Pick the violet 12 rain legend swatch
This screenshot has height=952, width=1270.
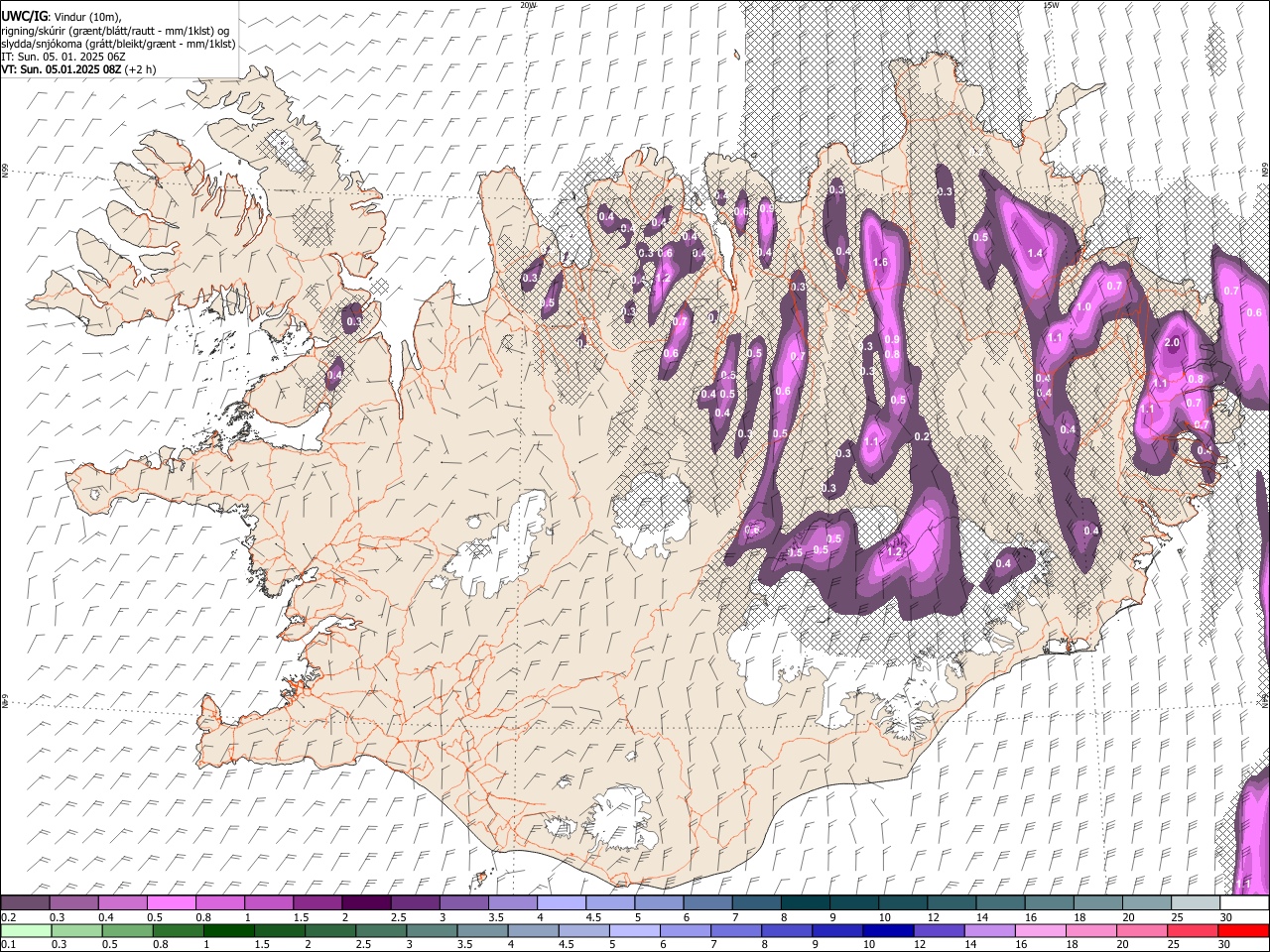tap(939, 930)
